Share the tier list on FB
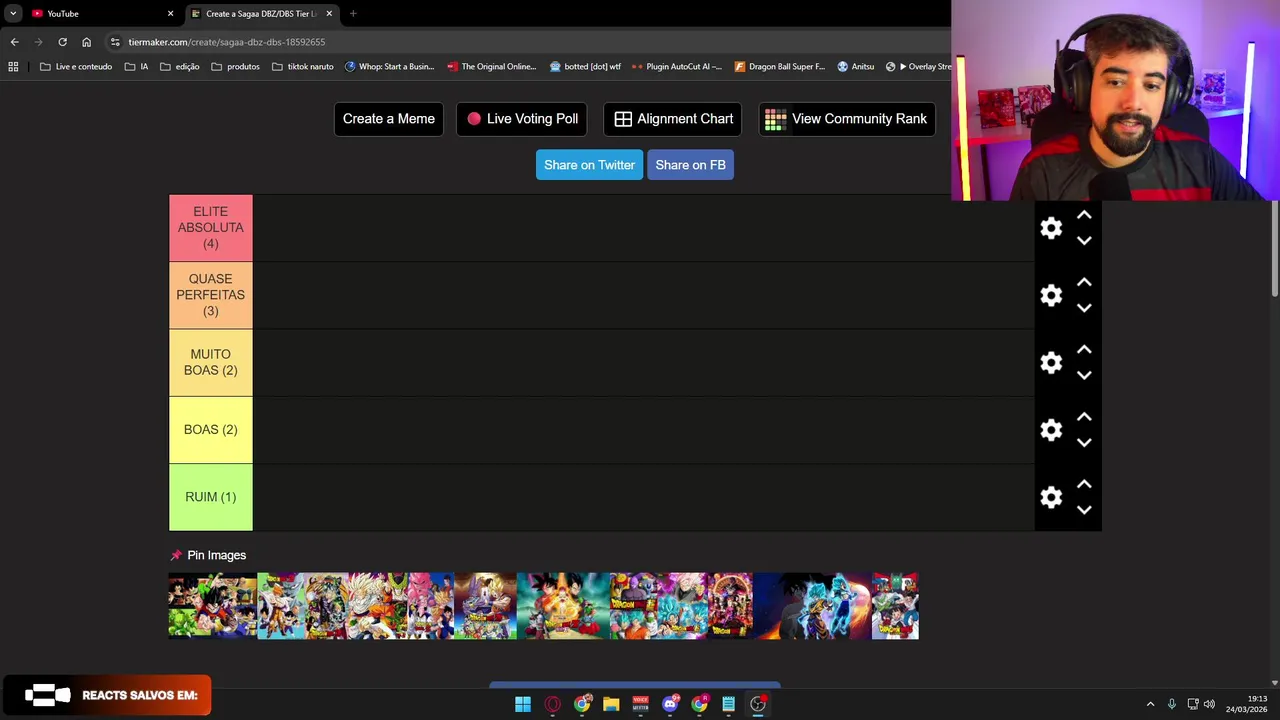This screenshot has height=720, width=1280. [x=690, y=165]
